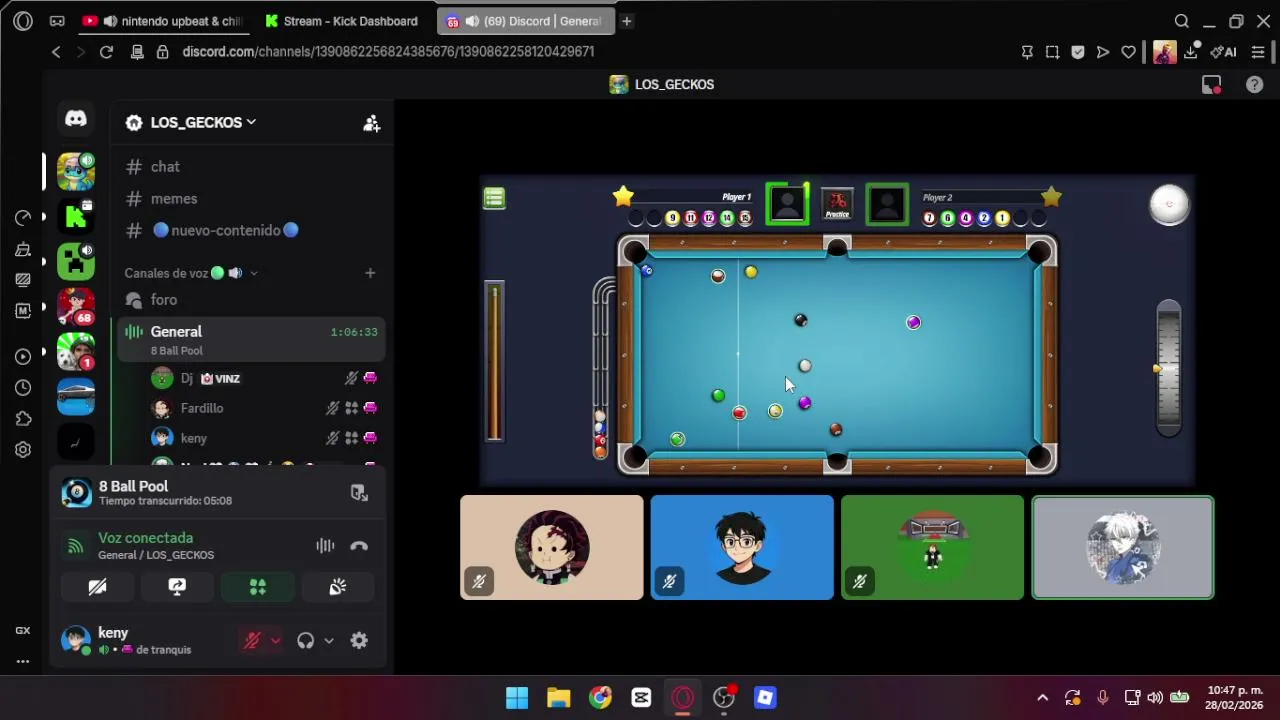This screenshot has height=720, width=1280.
Task: Click the Player 1 avatar frame
Action: click(787, 204)
